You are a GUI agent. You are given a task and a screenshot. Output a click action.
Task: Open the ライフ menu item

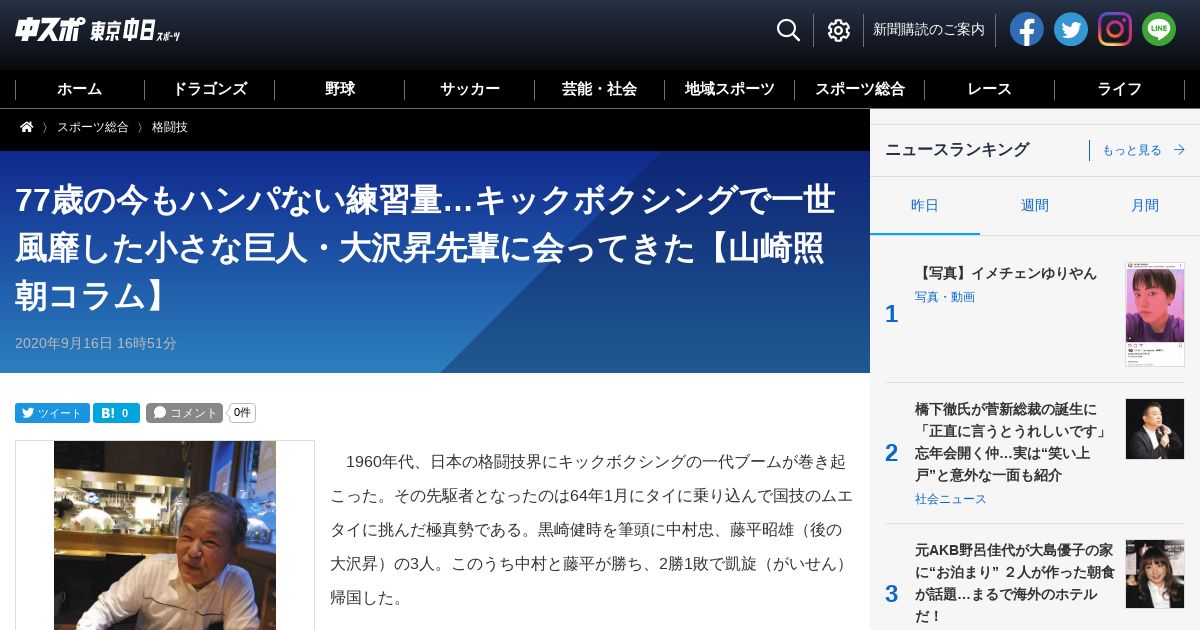tap(1120, 89)
